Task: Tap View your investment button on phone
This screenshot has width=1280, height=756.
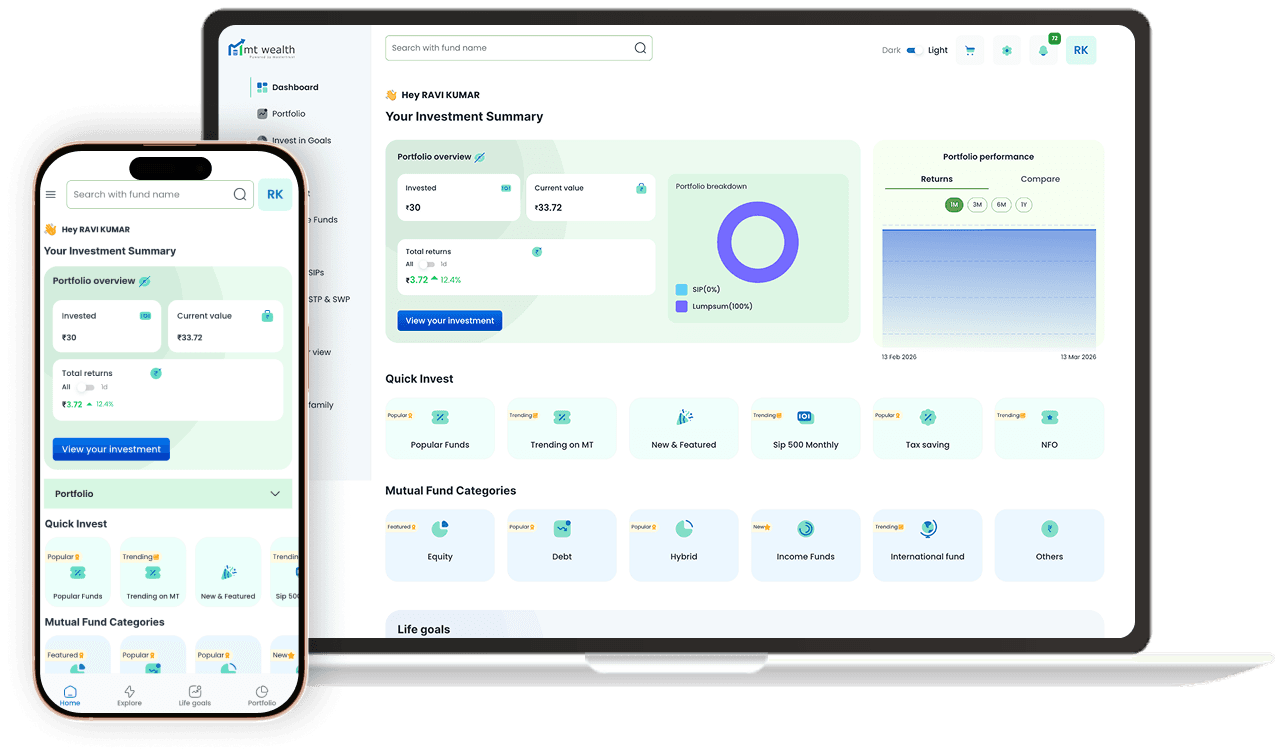Action: click(x=111, y=449)
